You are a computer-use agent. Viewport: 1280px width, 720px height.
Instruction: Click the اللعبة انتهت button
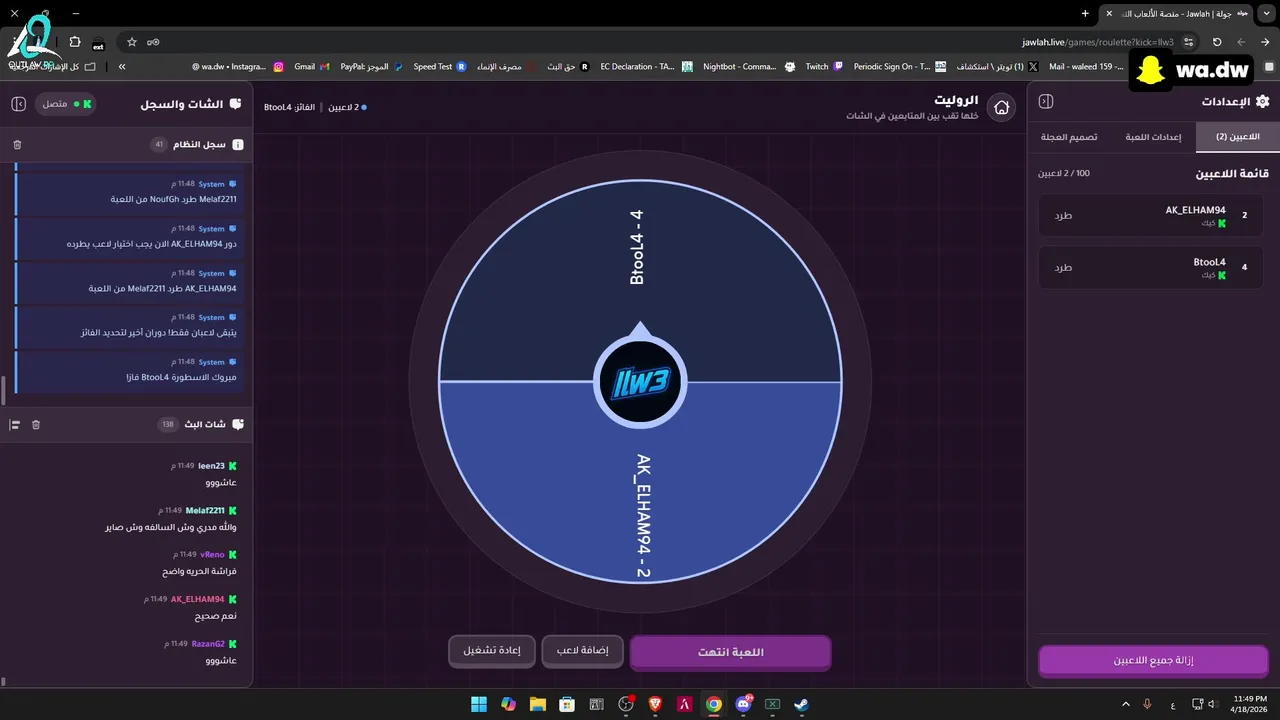[x=730, y=652]
